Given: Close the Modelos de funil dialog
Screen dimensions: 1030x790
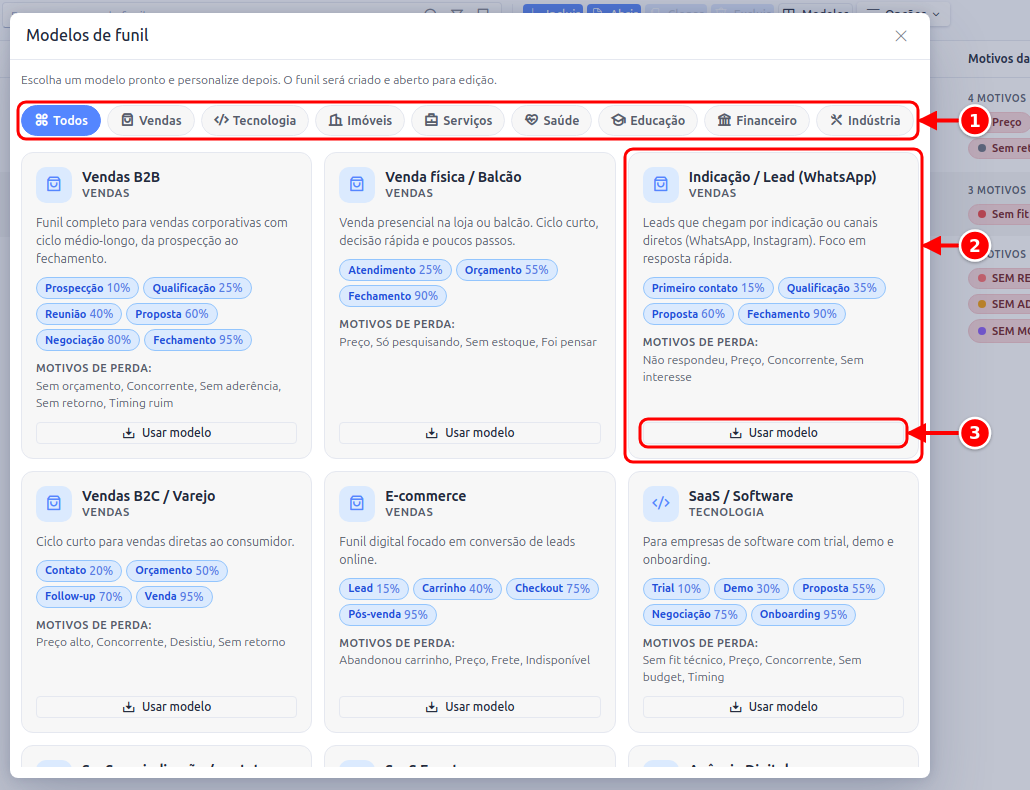Looking at the screenshot, I should coord(901,36).
